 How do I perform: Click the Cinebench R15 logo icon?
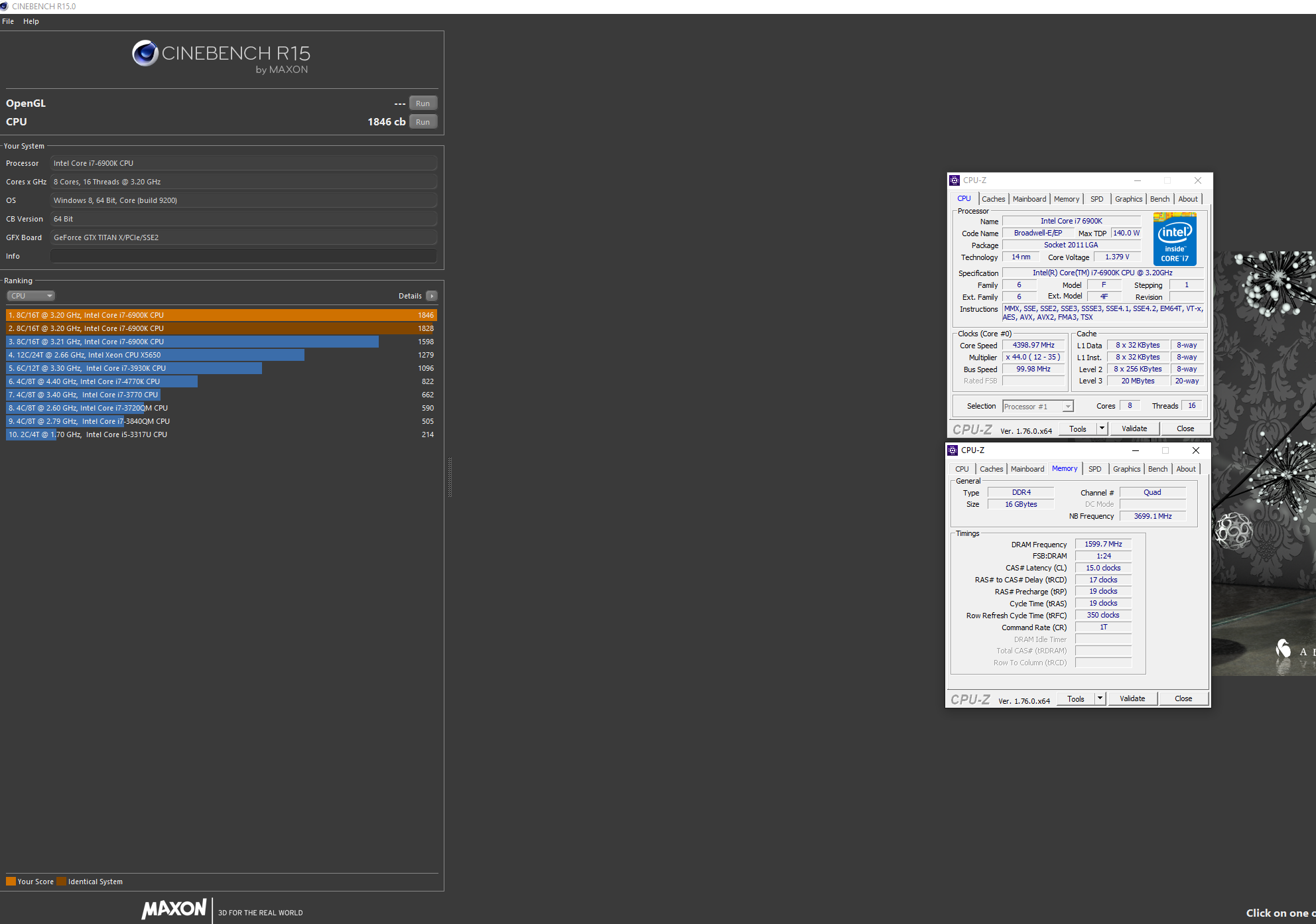pyautogui.click(x=145, y=53)
